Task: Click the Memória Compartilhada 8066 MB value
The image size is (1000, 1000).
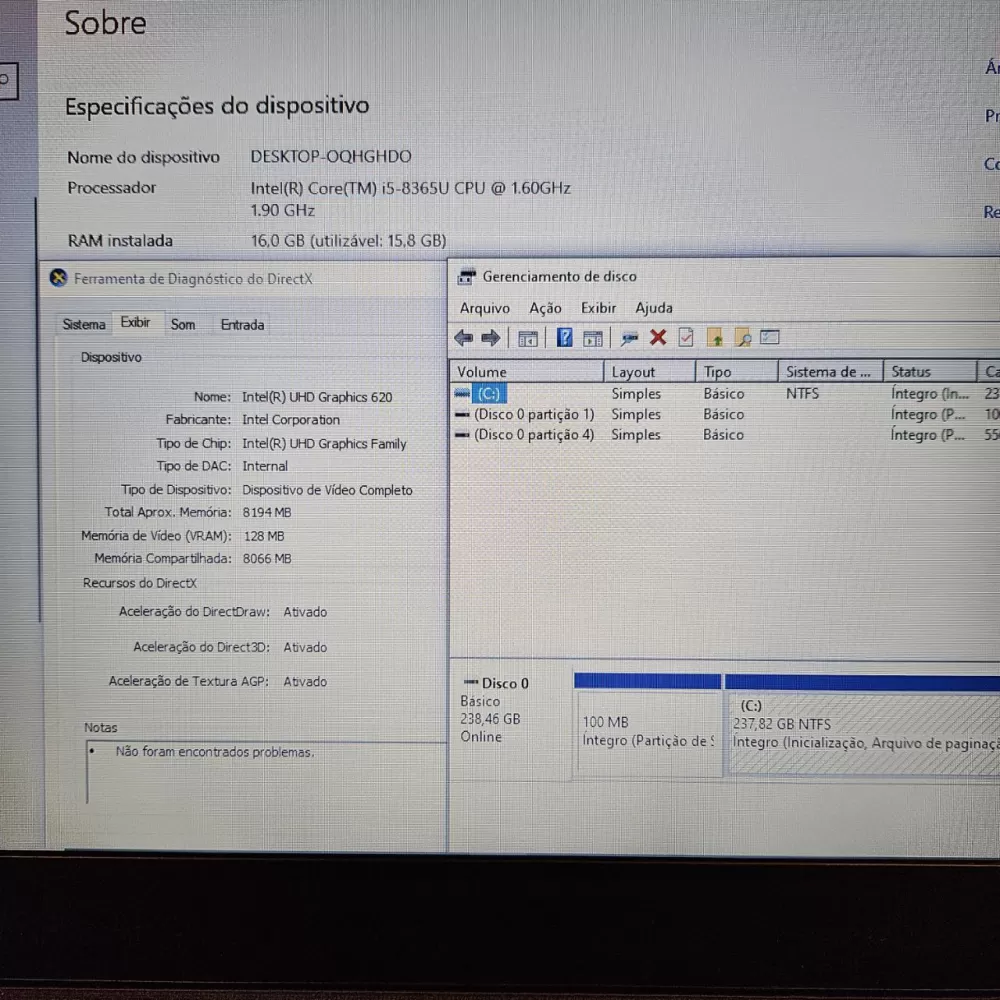Action: point(267,559)
